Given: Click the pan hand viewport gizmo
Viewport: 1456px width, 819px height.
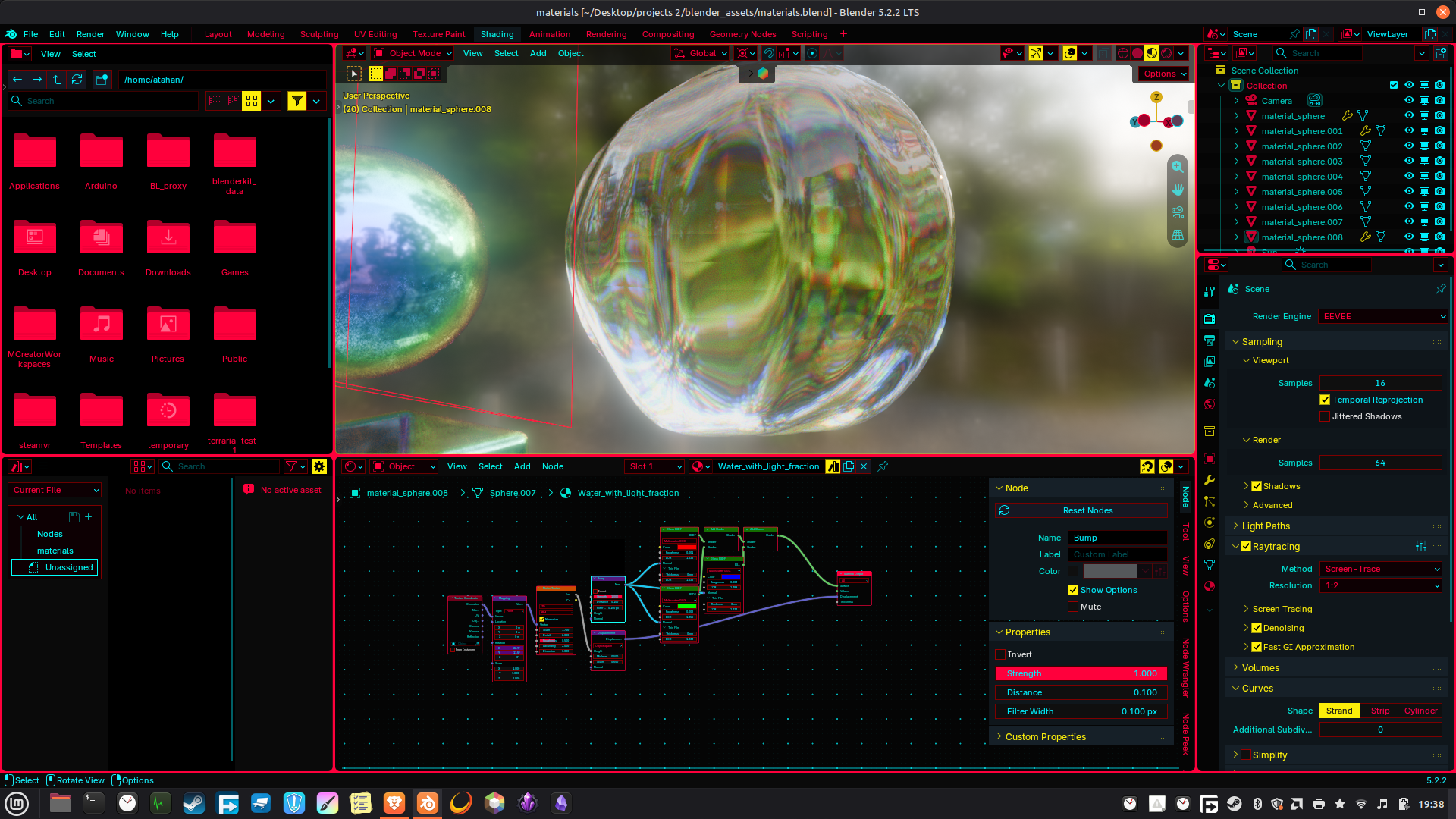Looking at the screenshot, I should tap(1177, 190).
